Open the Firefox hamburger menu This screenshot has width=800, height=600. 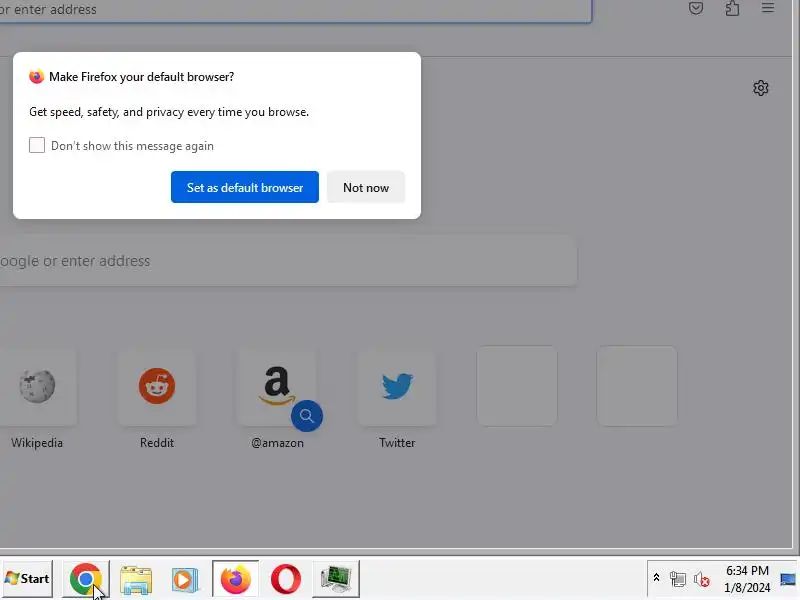768,8
